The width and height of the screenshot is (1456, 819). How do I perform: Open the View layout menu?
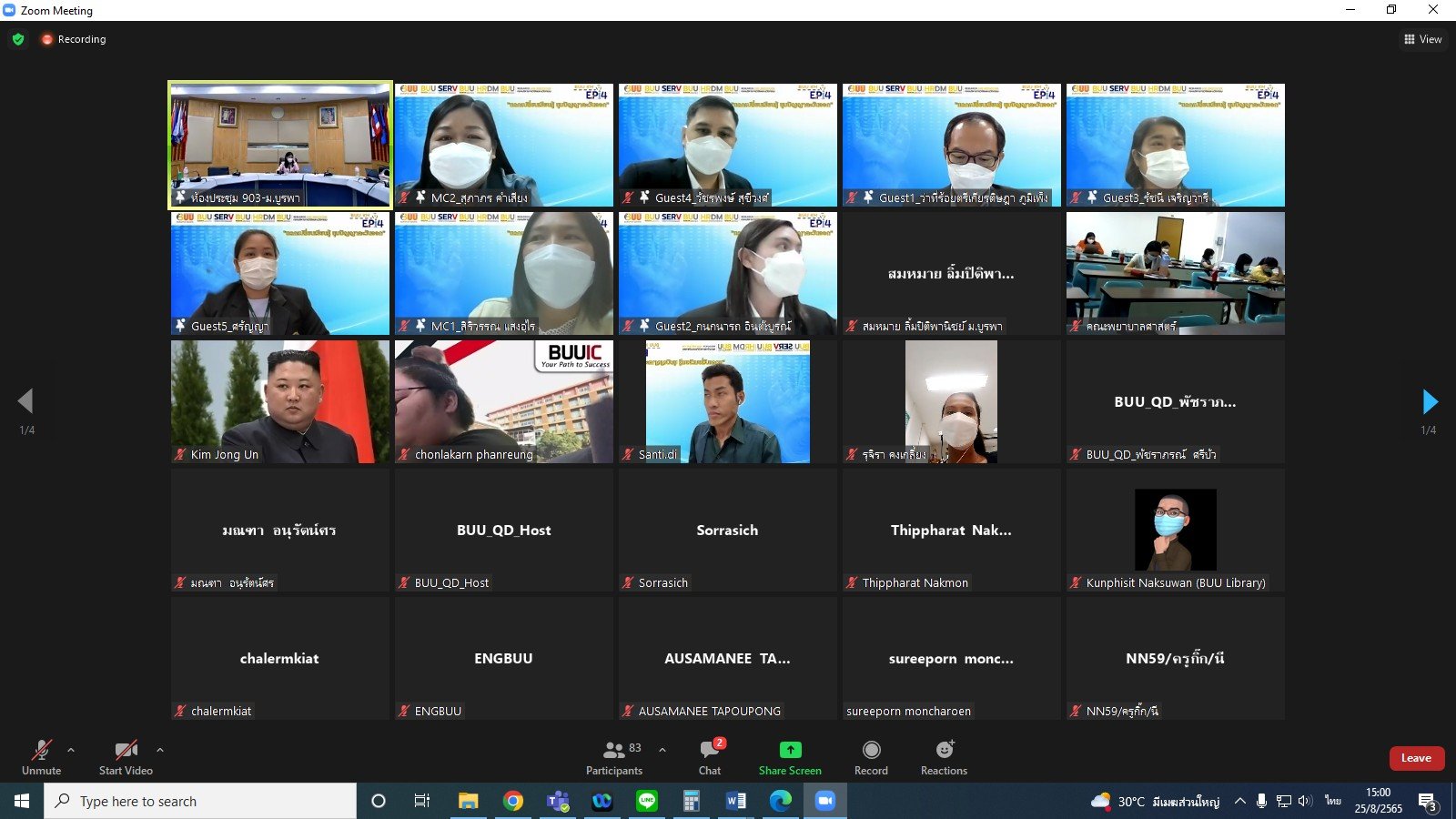(x=1423, y=39)
